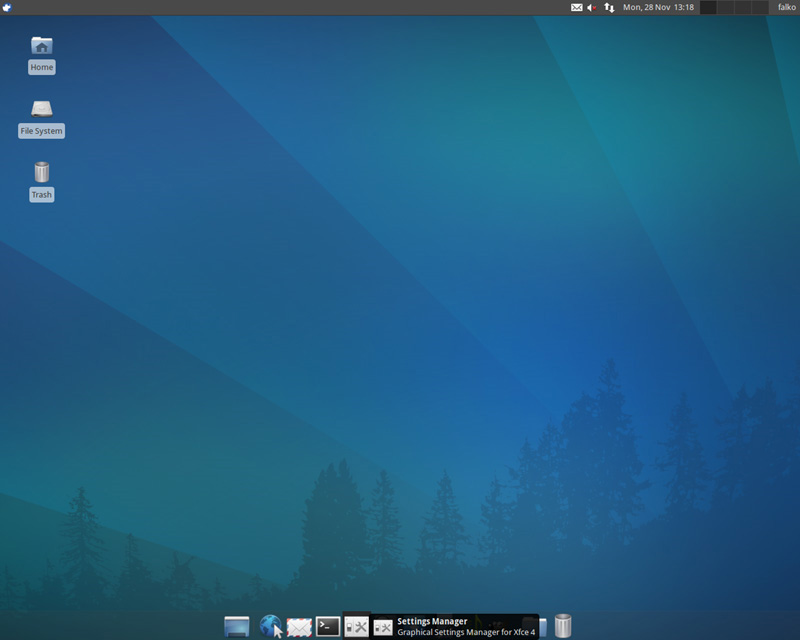Unmute audio via the panel speaker icon
The height and width of the screenshot is (640, 800).
(x=592, y=8)
